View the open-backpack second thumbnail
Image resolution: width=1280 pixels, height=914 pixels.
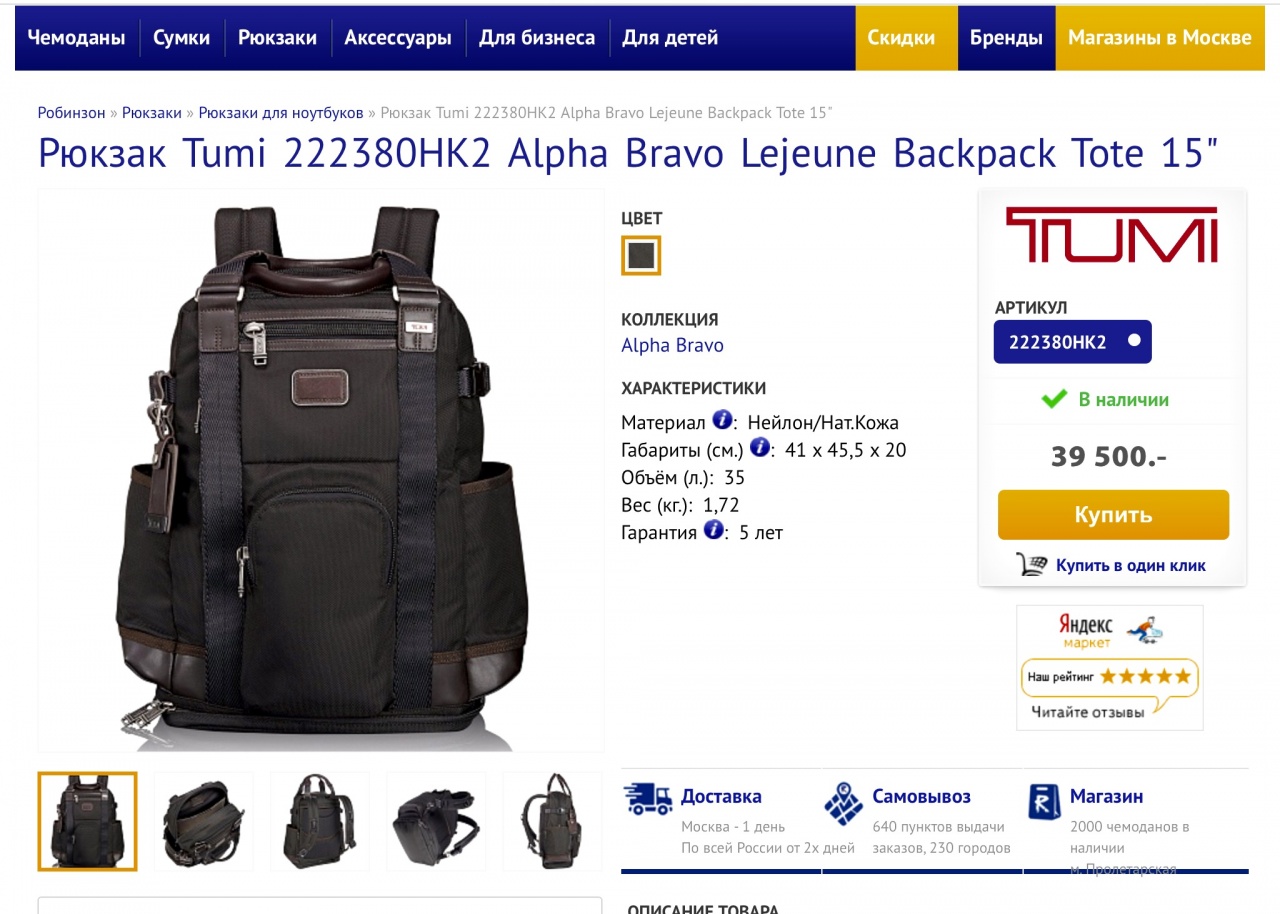[x=204, y=821]
